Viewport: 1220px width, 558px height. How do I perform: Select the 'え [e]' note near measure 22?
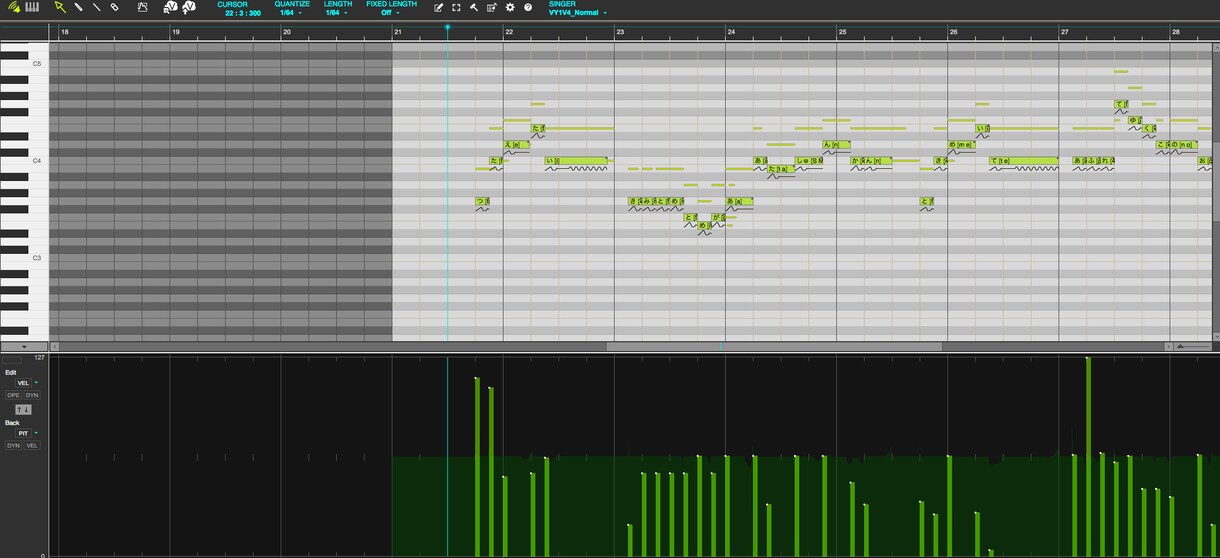516,145
